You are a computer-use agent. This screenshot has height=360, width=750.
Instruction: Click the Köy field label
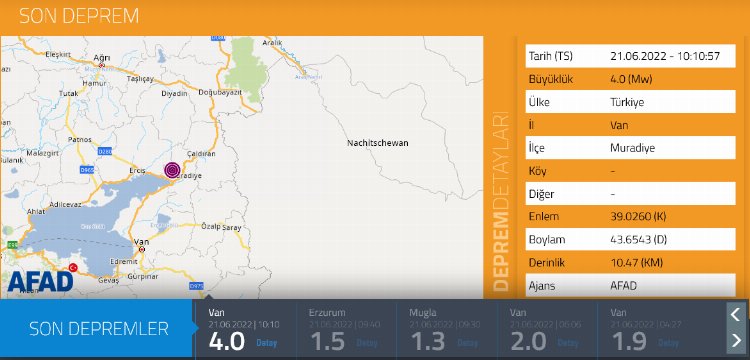(538, 171)
